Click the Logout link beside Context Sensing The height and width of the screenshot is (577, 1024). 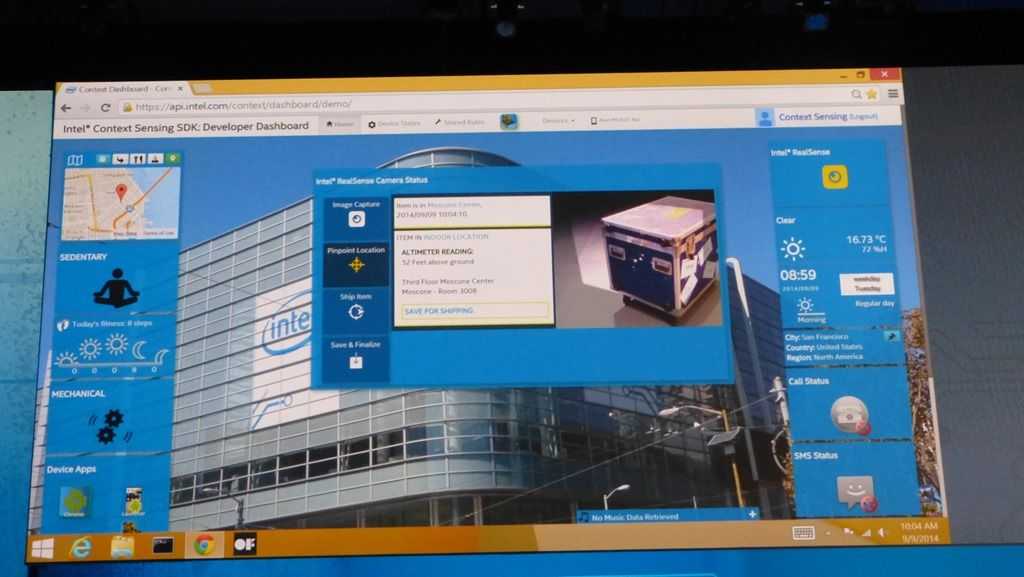click(x=863, y=116)
